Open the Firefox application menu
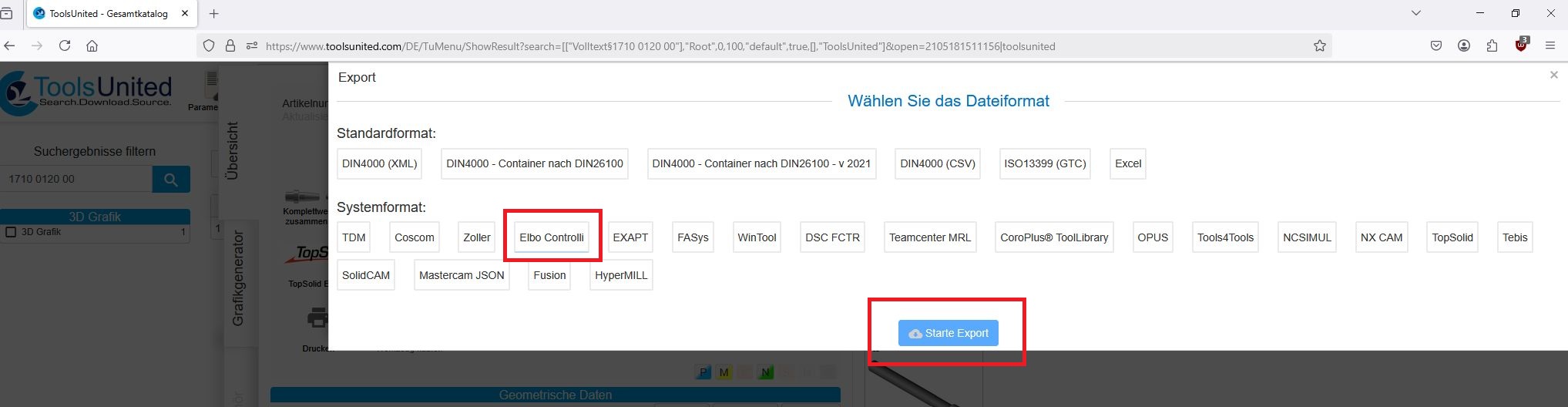This screenshot has width=1568, height=407. coord(1550,46)
